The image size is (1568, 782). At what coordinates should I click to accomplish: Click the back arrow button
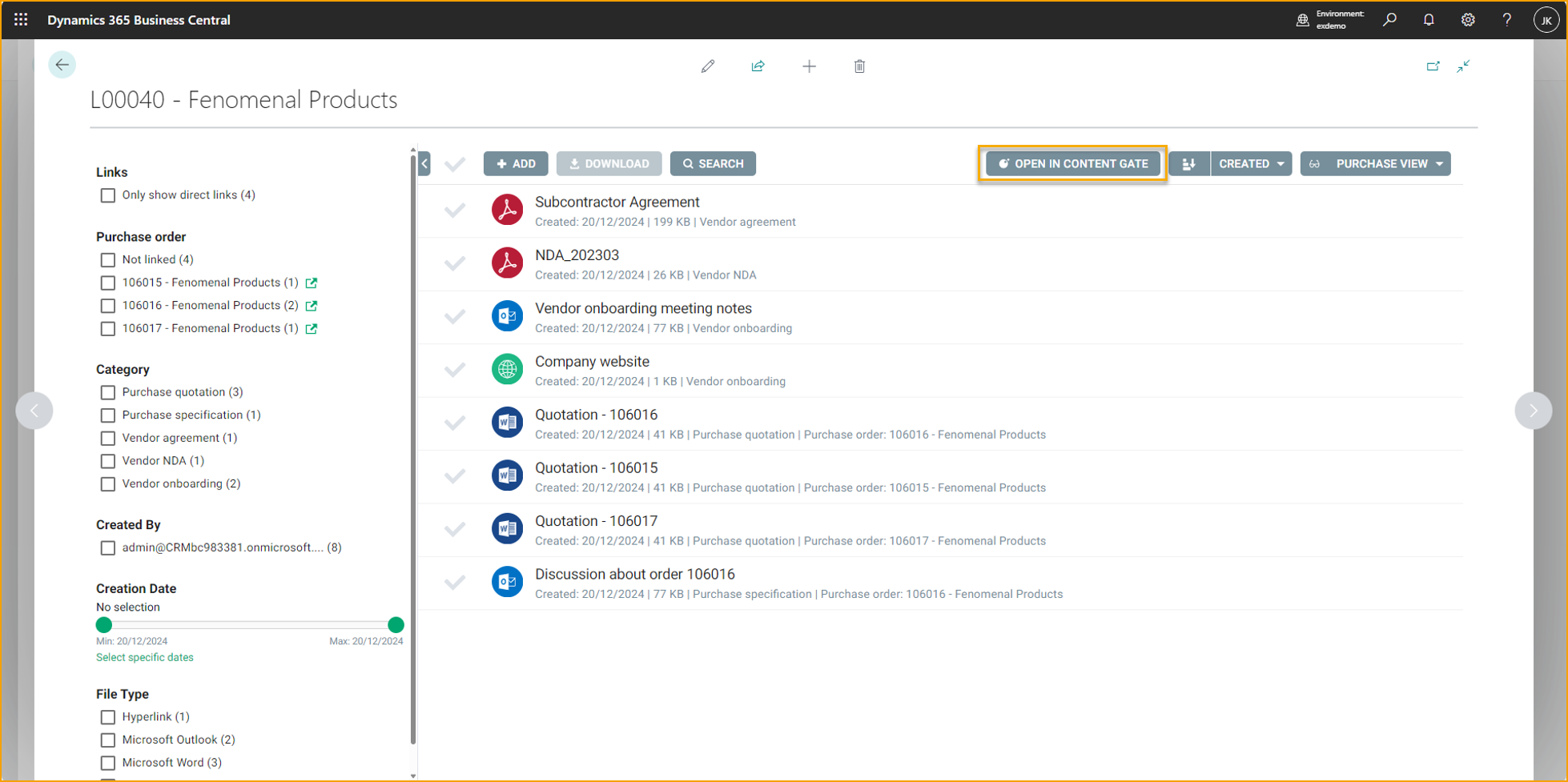[x=62, y=65]
